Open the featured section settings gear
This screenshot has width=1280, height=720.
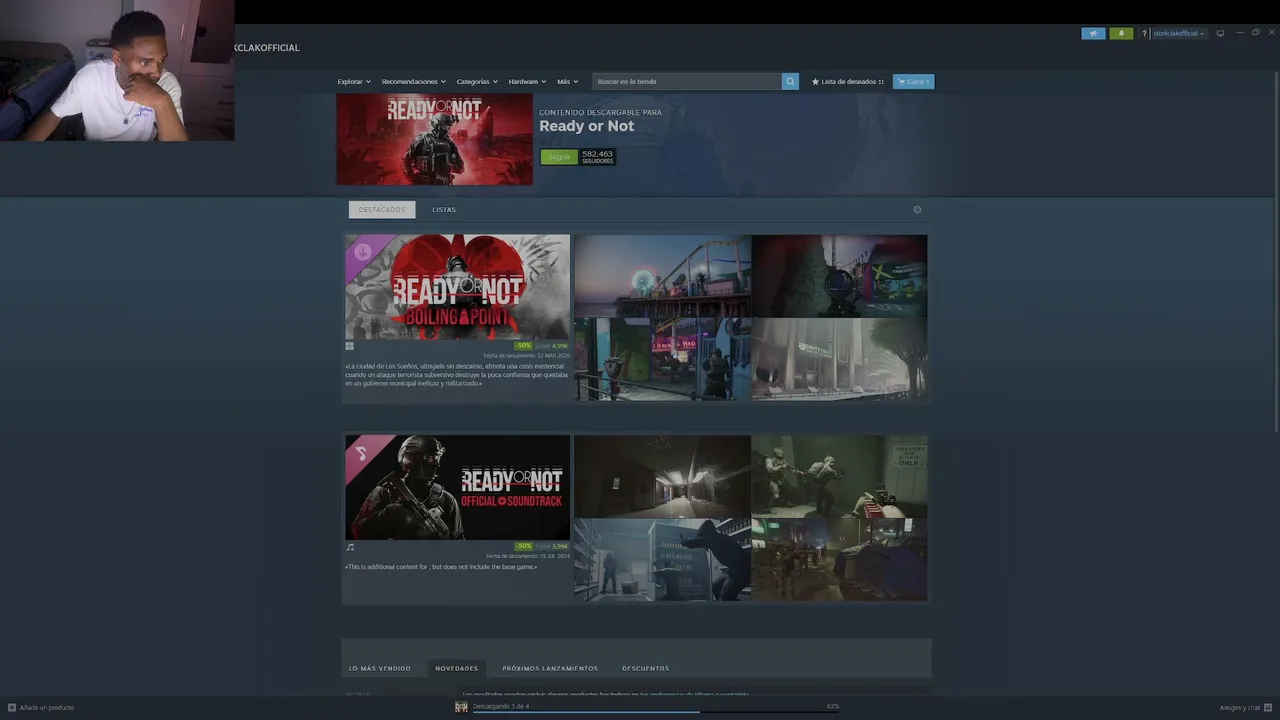pos(917,210)
